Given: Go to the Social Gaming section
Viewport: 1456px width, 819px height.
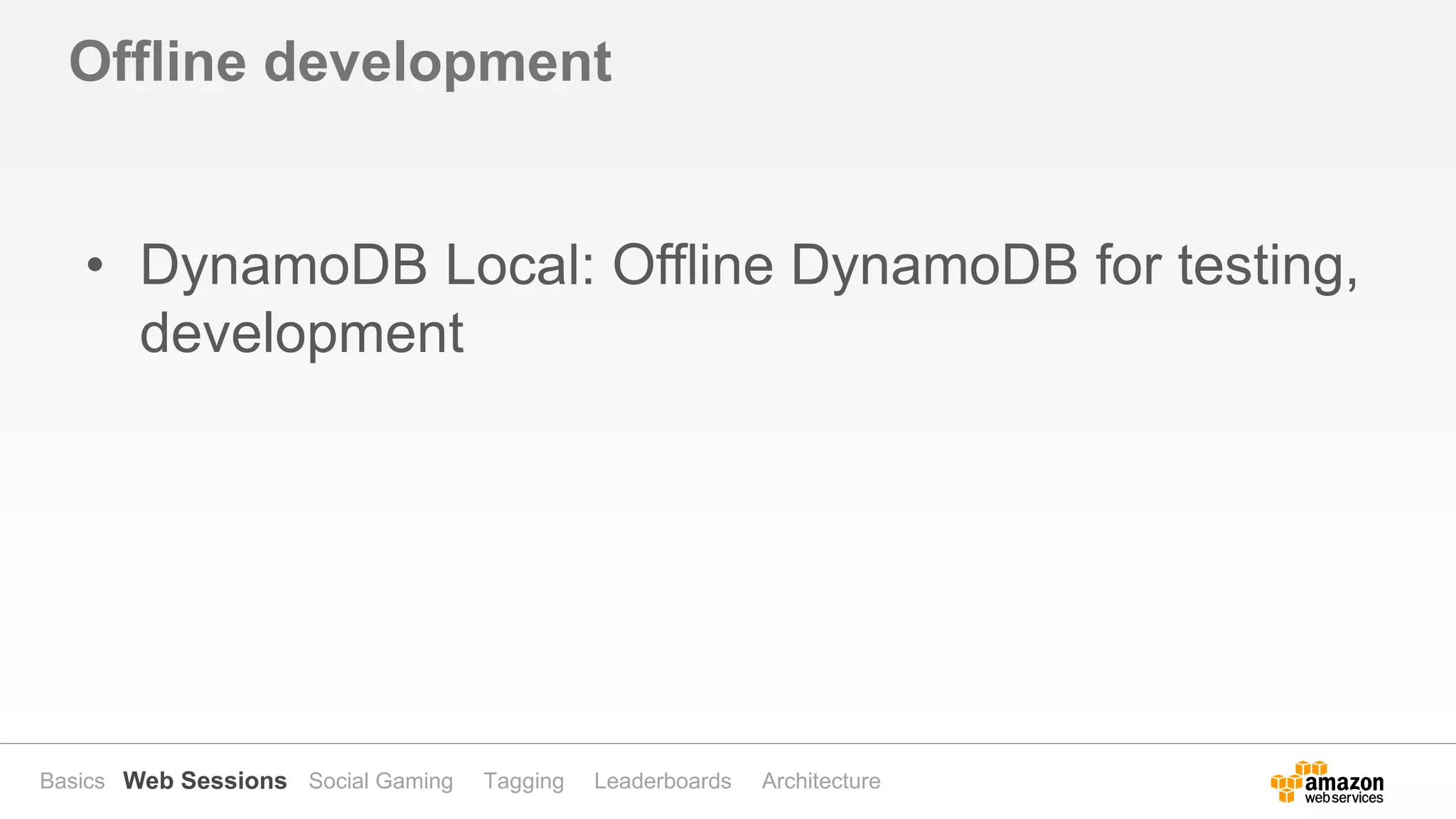Looking at the screenshot, I should (x=381, y=781).
